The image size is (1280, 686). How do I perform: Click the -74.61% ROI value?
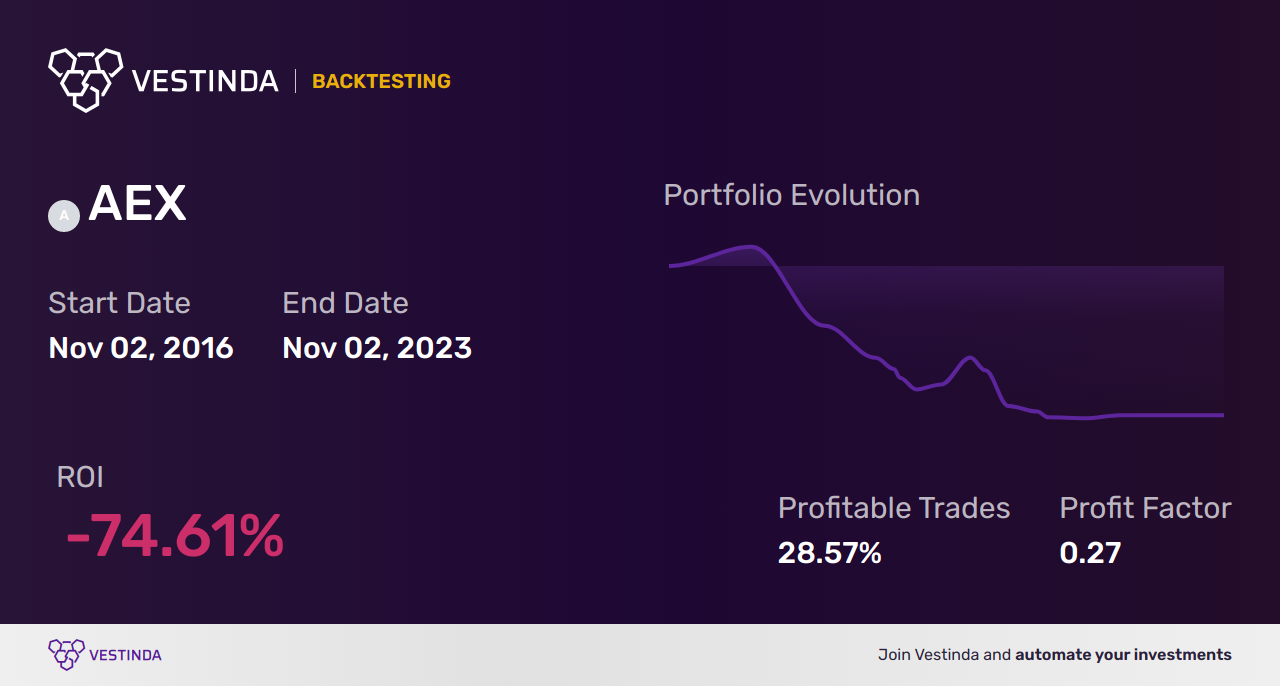(x=175, y=536)
